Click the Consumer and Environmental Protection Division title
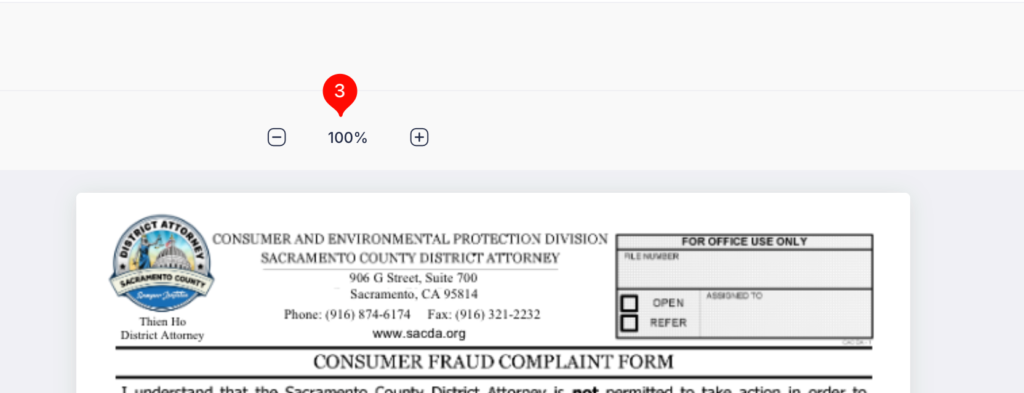Image resolution: width=1024 pixels, height=393 pixels. click(x=410, y=239)
